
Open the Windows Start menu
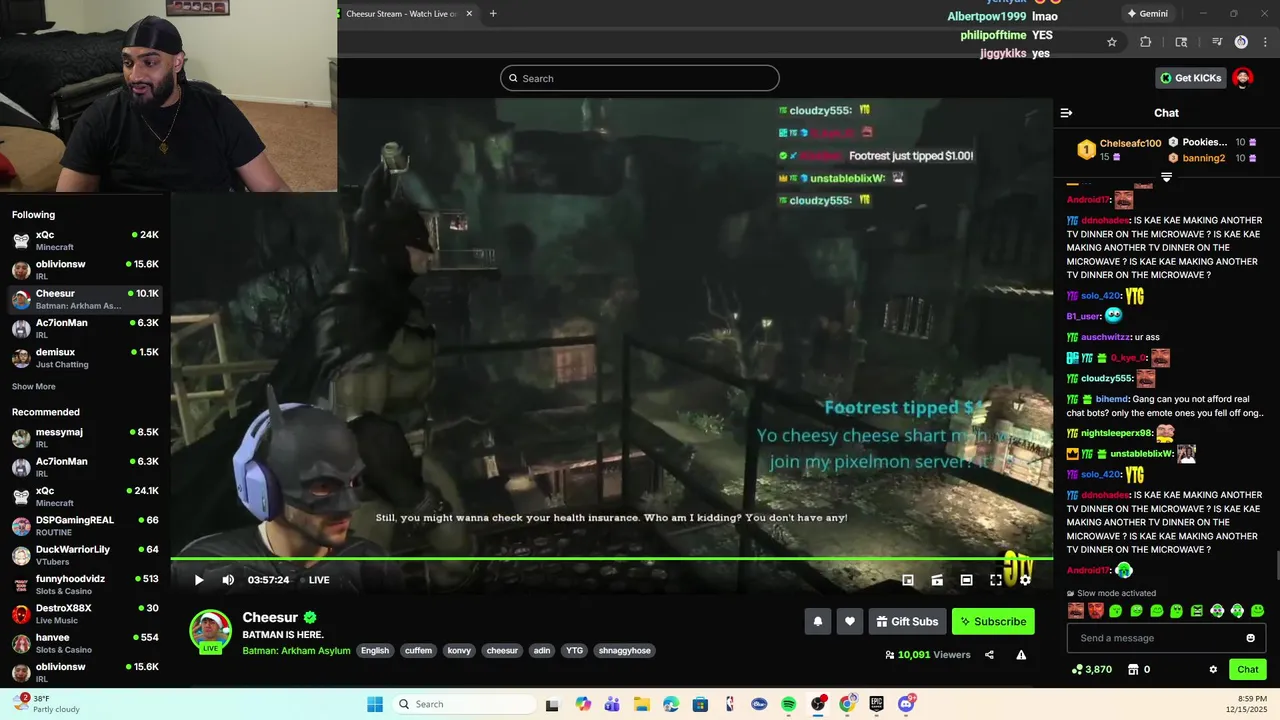click(x=375, y=704)
